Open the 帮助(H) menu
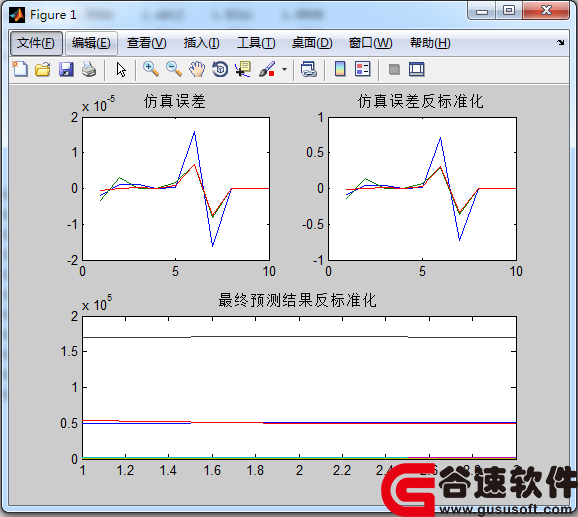Viewport: 578px width, 517px height. [430, 43]
